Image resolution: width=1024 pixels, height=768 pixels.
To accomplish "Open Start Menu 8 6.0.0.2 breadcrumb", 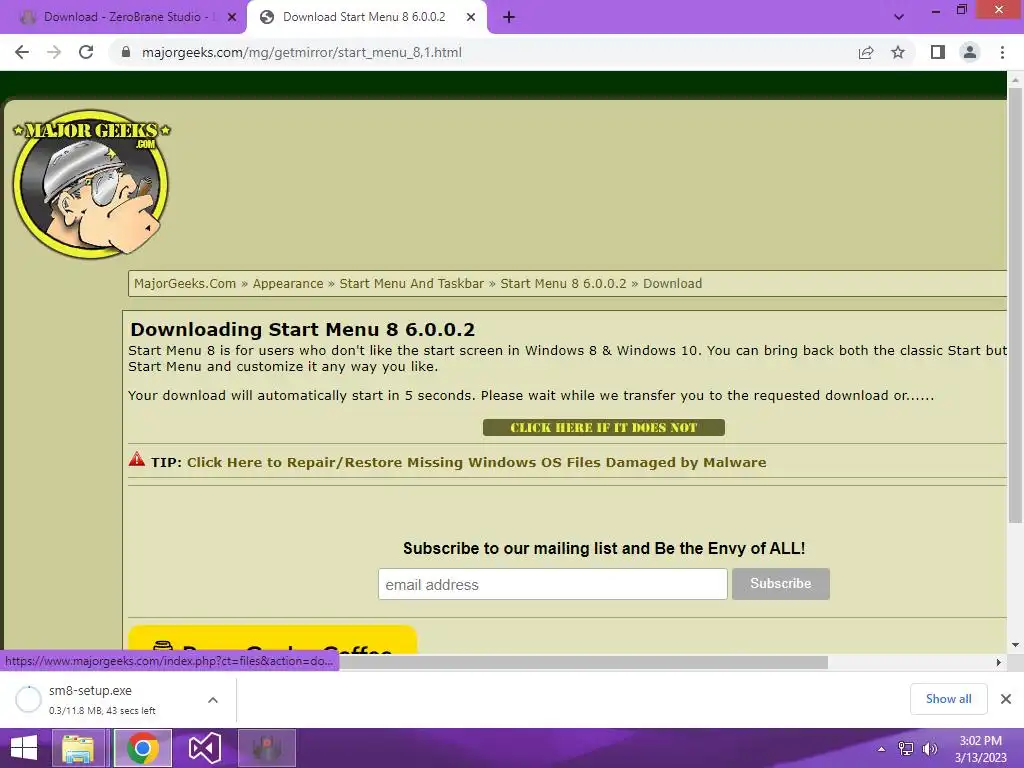I will click(x=563, y=283).
